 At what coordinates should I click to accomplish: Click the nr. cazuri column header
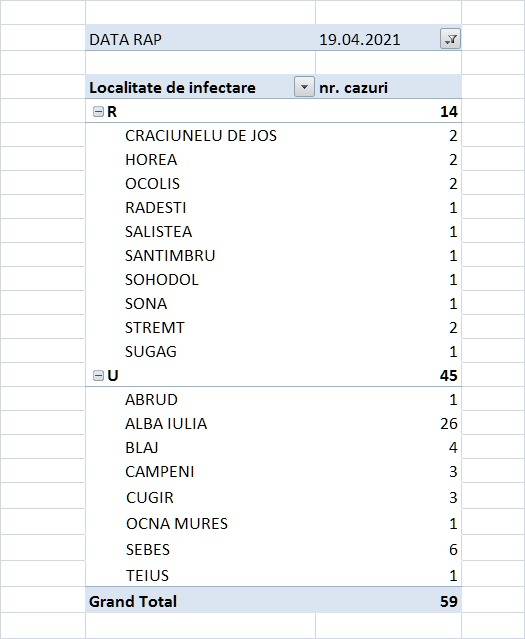coord(353,88)
